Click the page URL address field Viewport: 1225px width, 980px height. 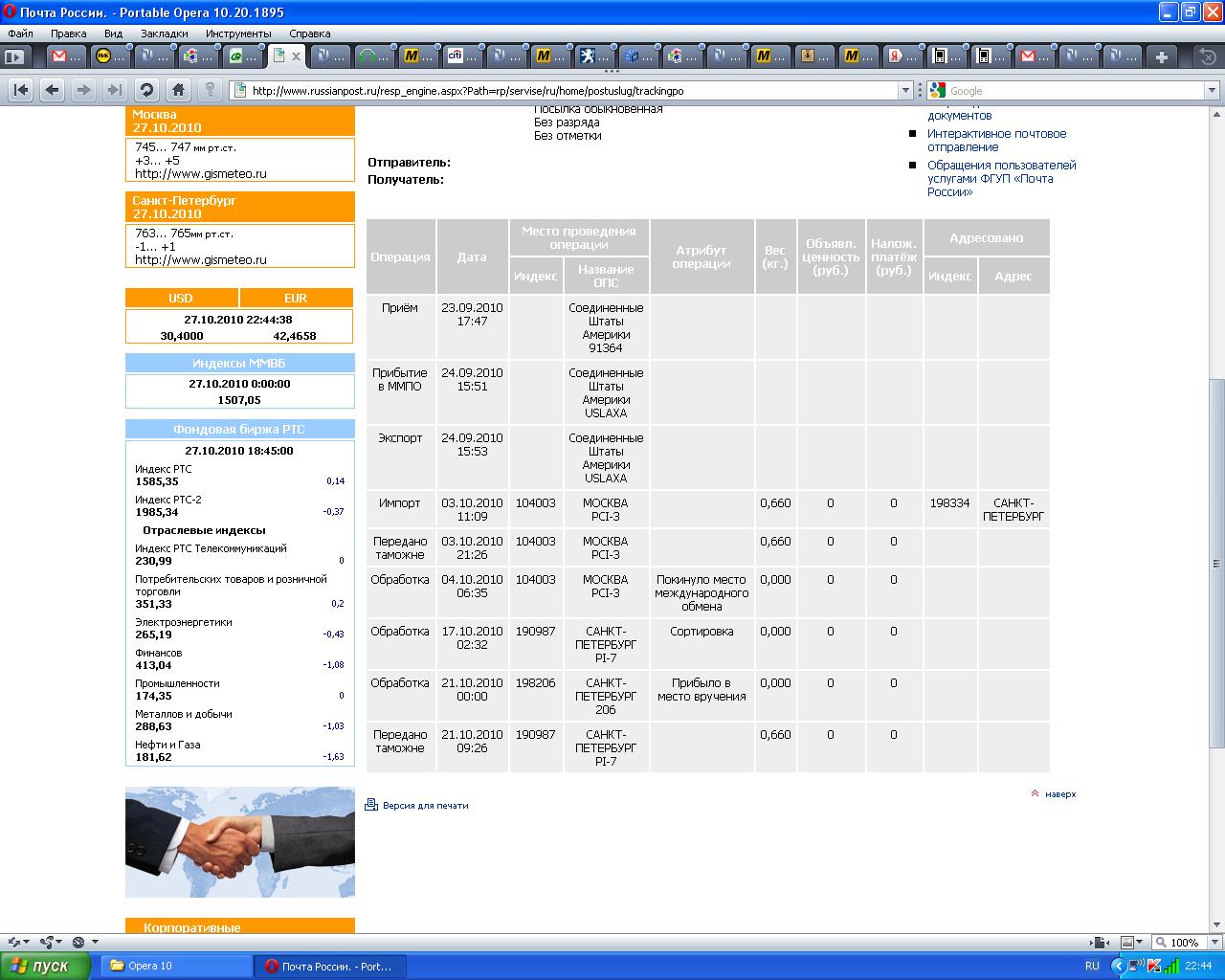click(572, 91)
